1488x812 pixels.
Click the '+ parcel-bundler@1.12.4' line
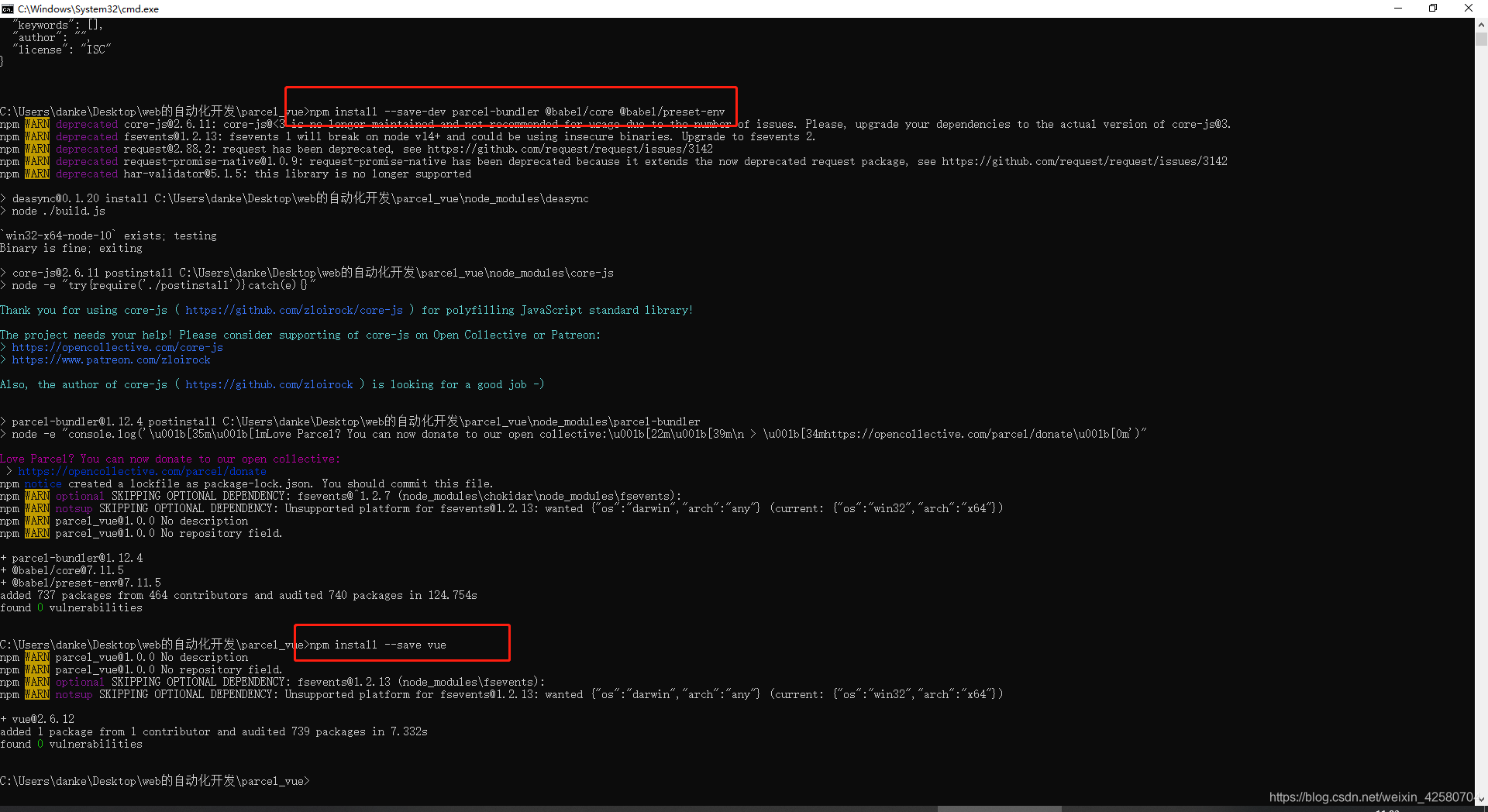(x=71, y=558)
